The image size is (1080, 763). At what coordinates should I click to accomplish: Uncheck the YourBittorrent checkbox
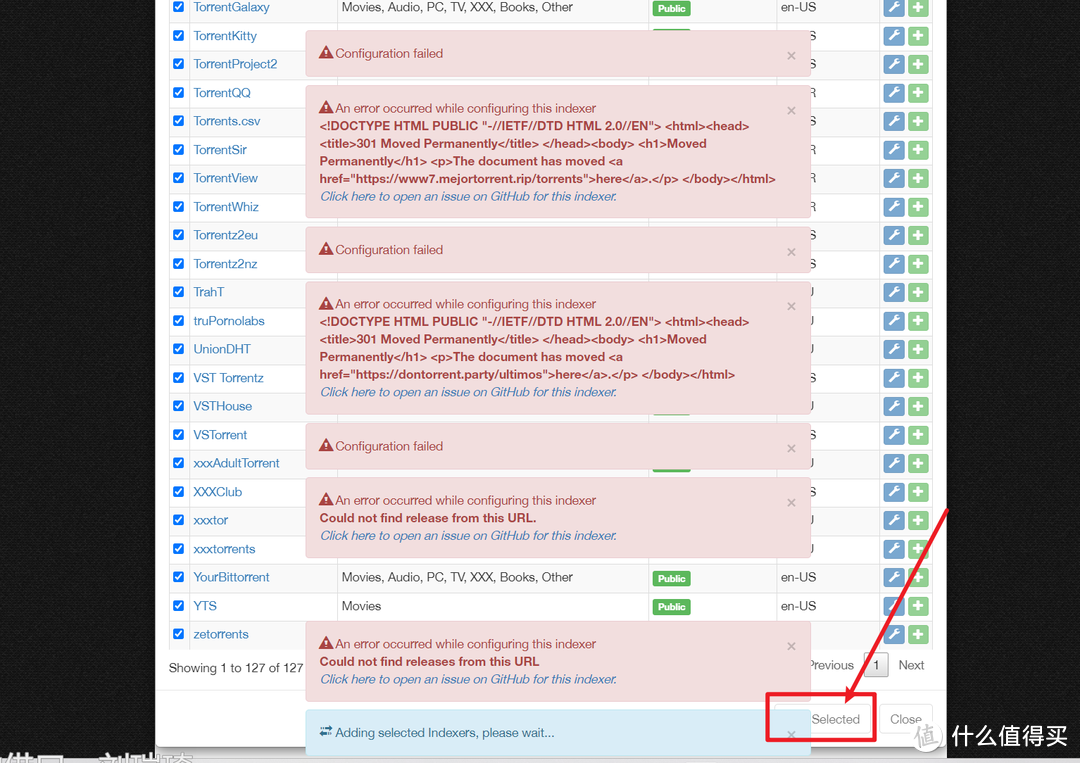178,576
